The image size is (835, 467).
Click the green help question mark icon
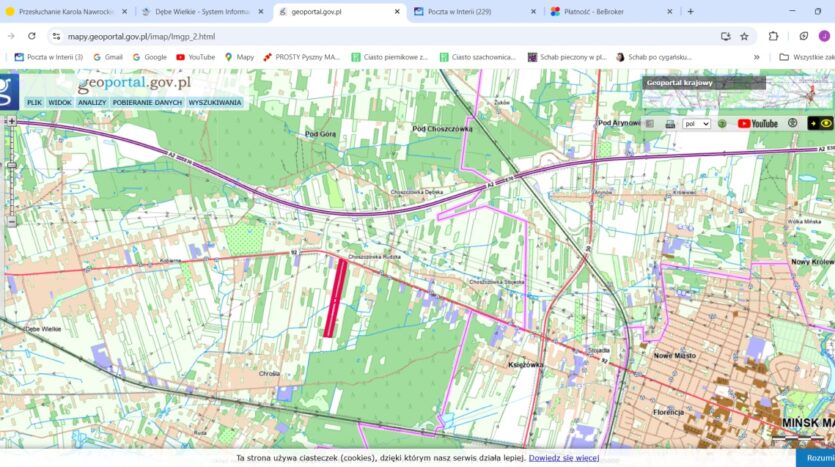click(722, 124)
